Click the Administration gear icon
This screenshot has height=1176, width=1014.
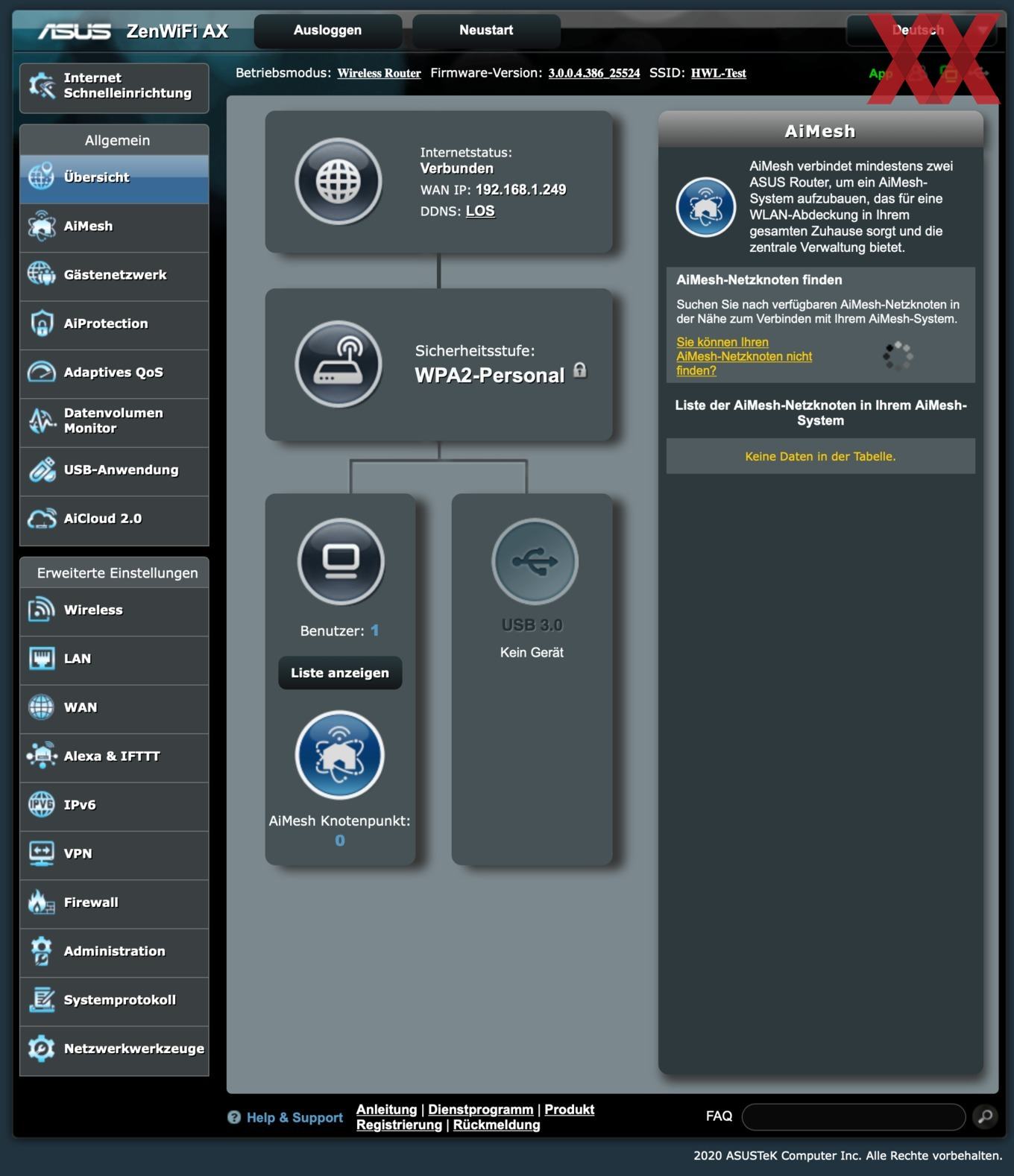(42, 951)
